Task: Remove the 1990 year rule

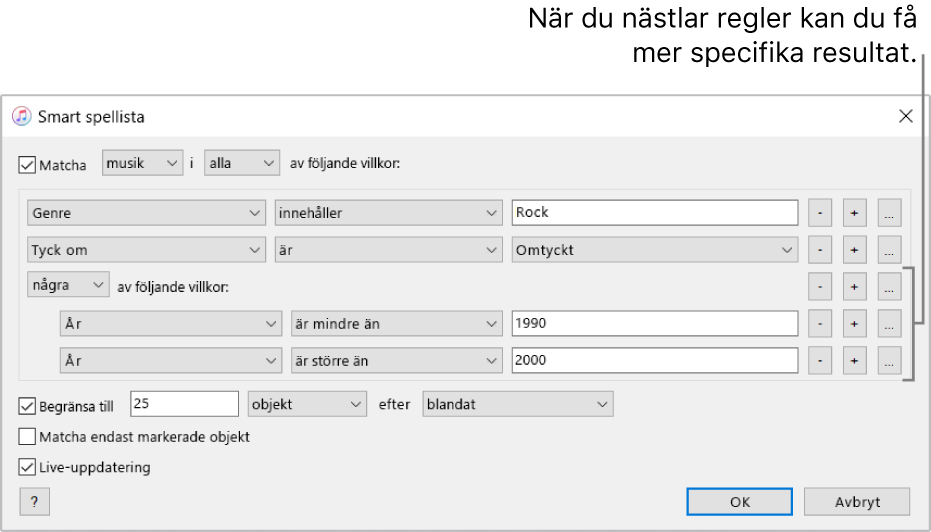Action: pyautogui.click(x=820, y=324)
